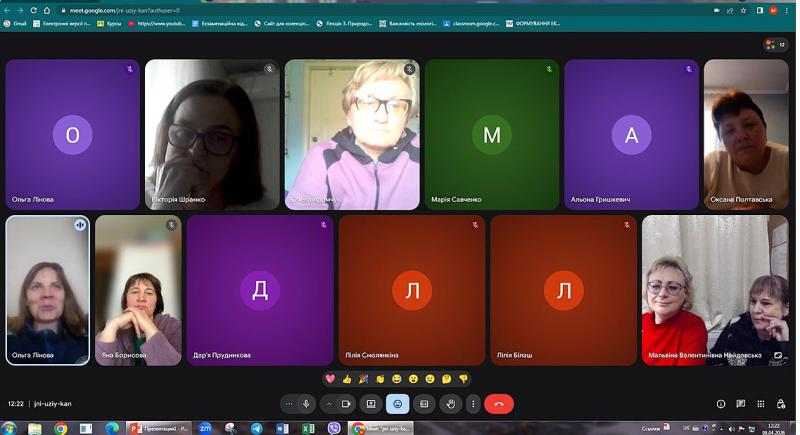Image resolution: width=800 pixels, height=435 pixels.
Task: Open more options three-dot menu
Action: (x=473, y=404)
